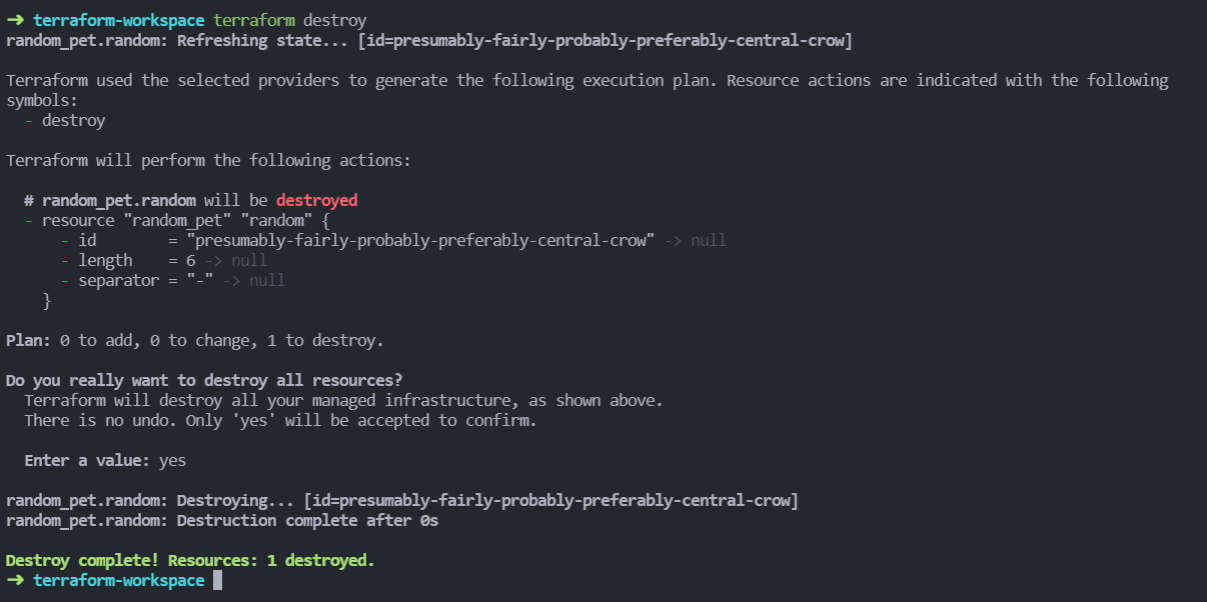Viewport: 1207px width, 602px height.
Task: Click 'Do you really want to destroy all resources?'
Action: click(x=204, y=380)
